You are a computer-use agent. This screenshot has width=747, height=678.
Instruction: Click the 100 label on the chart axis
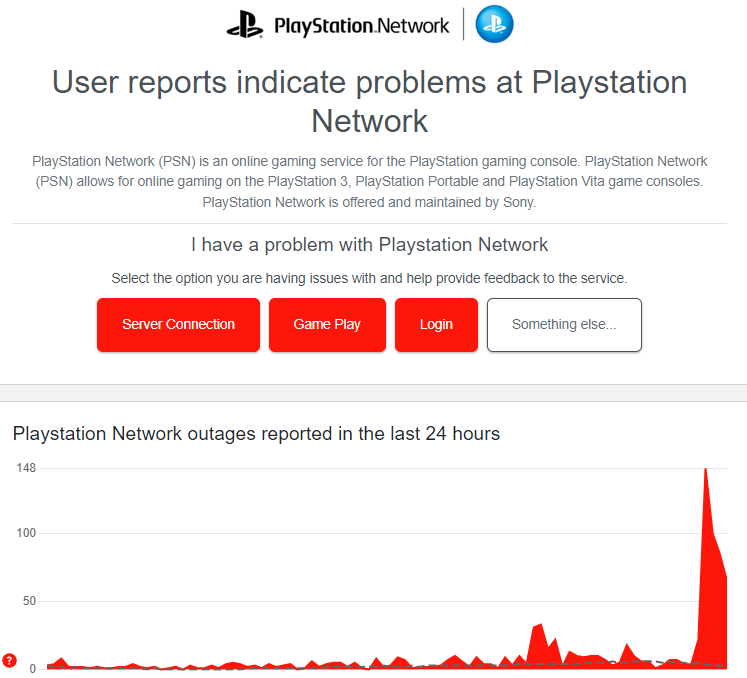(26, 533)
